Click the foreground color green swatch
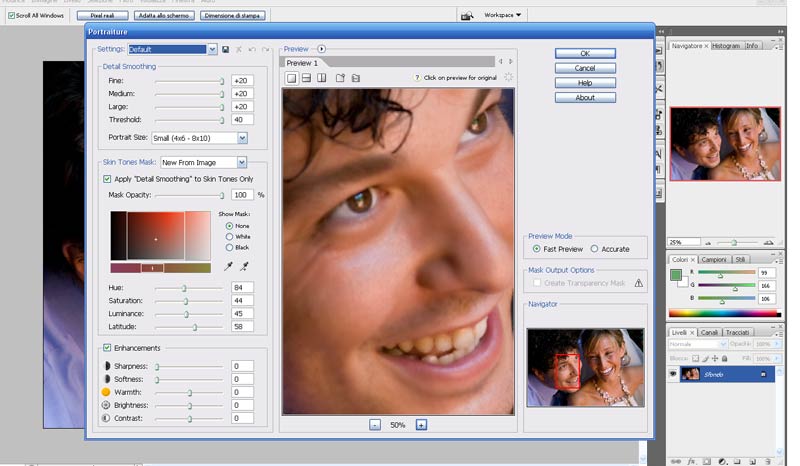 pos(676,276)
